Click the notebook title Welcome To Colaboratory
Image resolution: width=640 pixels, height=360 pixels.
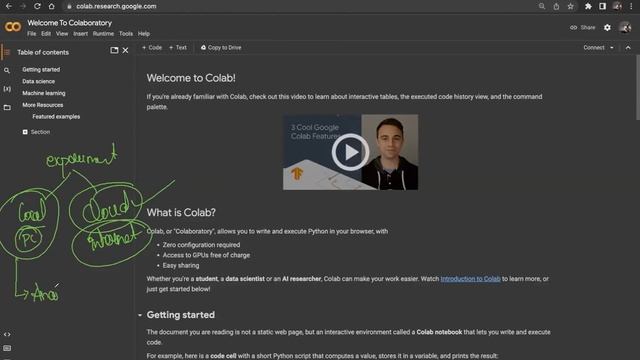click(x=69, y=23)
